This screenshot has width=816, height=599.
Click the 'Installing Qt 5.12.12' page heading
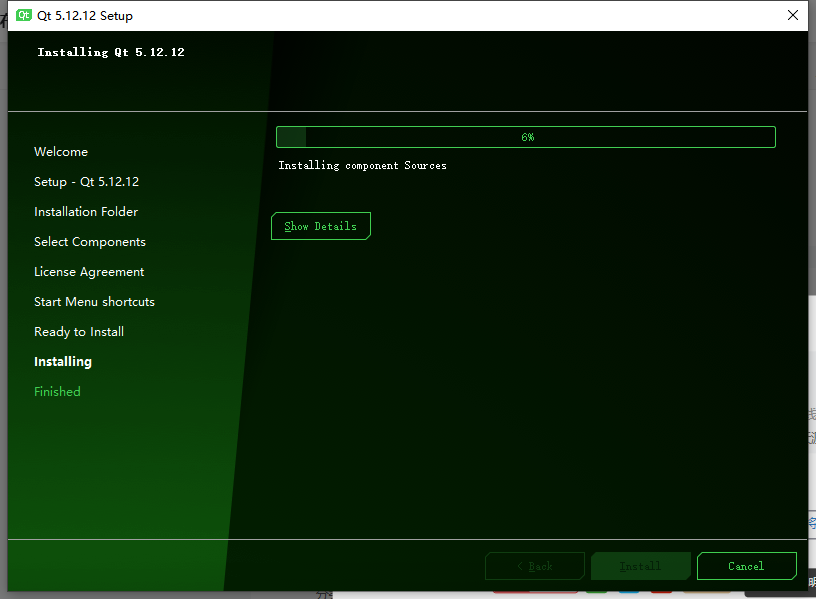111,52
